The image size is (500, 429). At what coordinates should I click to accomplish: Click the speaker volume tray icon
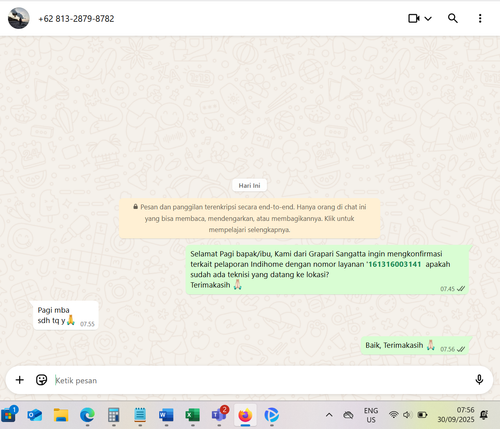407,415
